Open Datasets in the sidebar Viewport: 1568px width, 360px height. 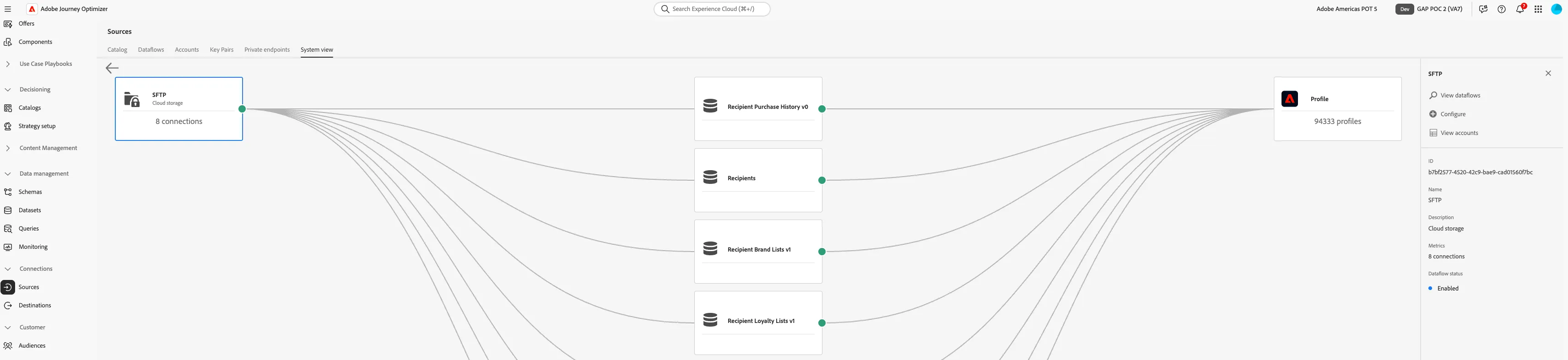point(30,210)
